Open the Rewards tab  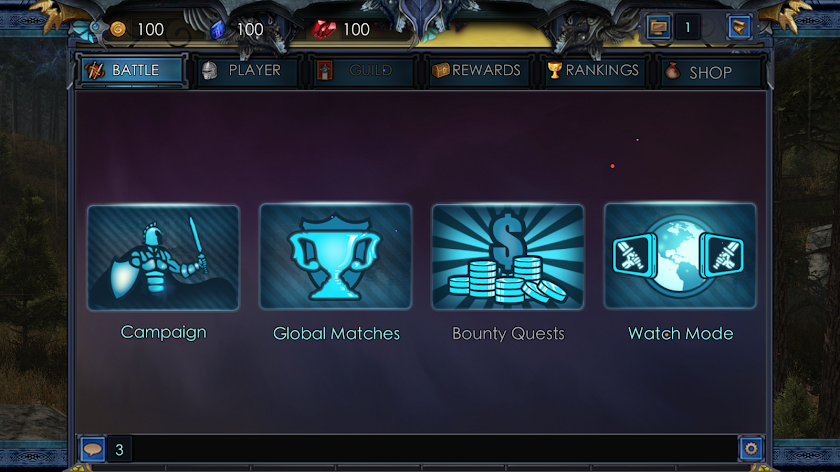pyautogui.click(x=477, y=70)
